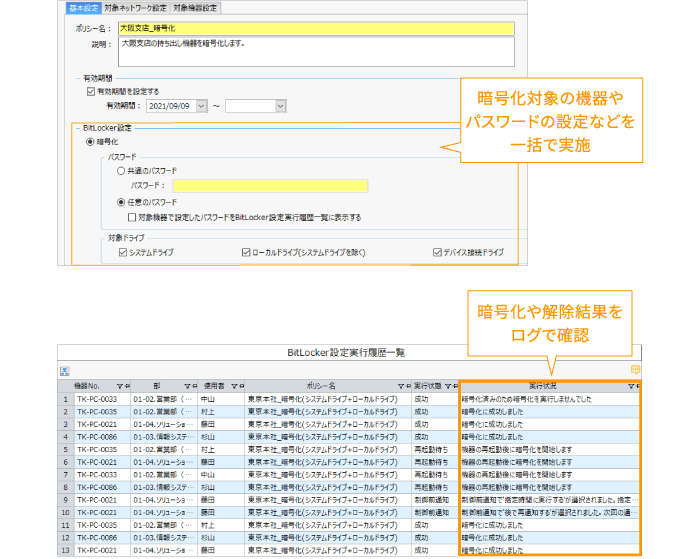Image resolution: width=700 pixels, height=559 pixels.
Task: Open the filter icon in 実行状況 column header
Action: (631, 386)
